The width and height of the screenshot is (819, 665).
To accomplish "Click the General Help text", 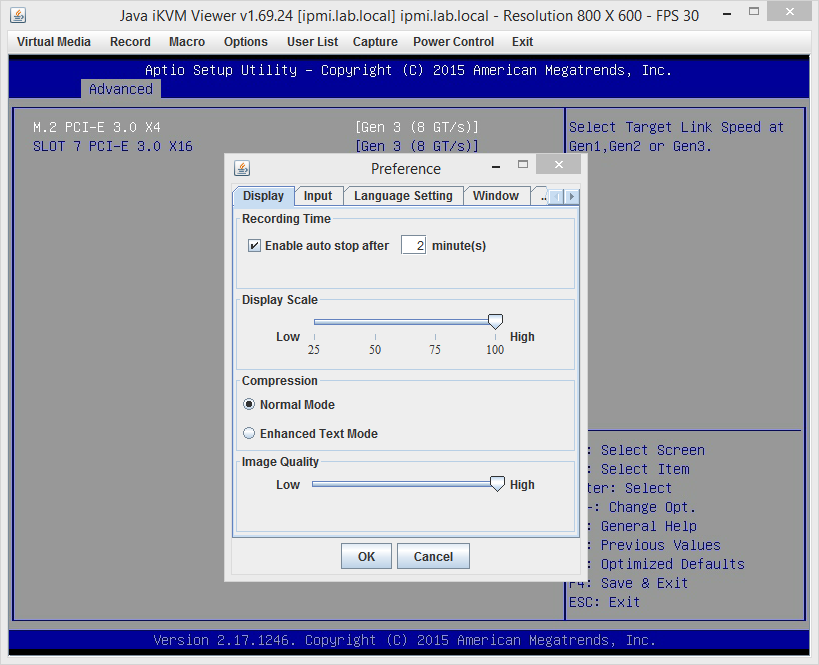I will tap(648, 526).
